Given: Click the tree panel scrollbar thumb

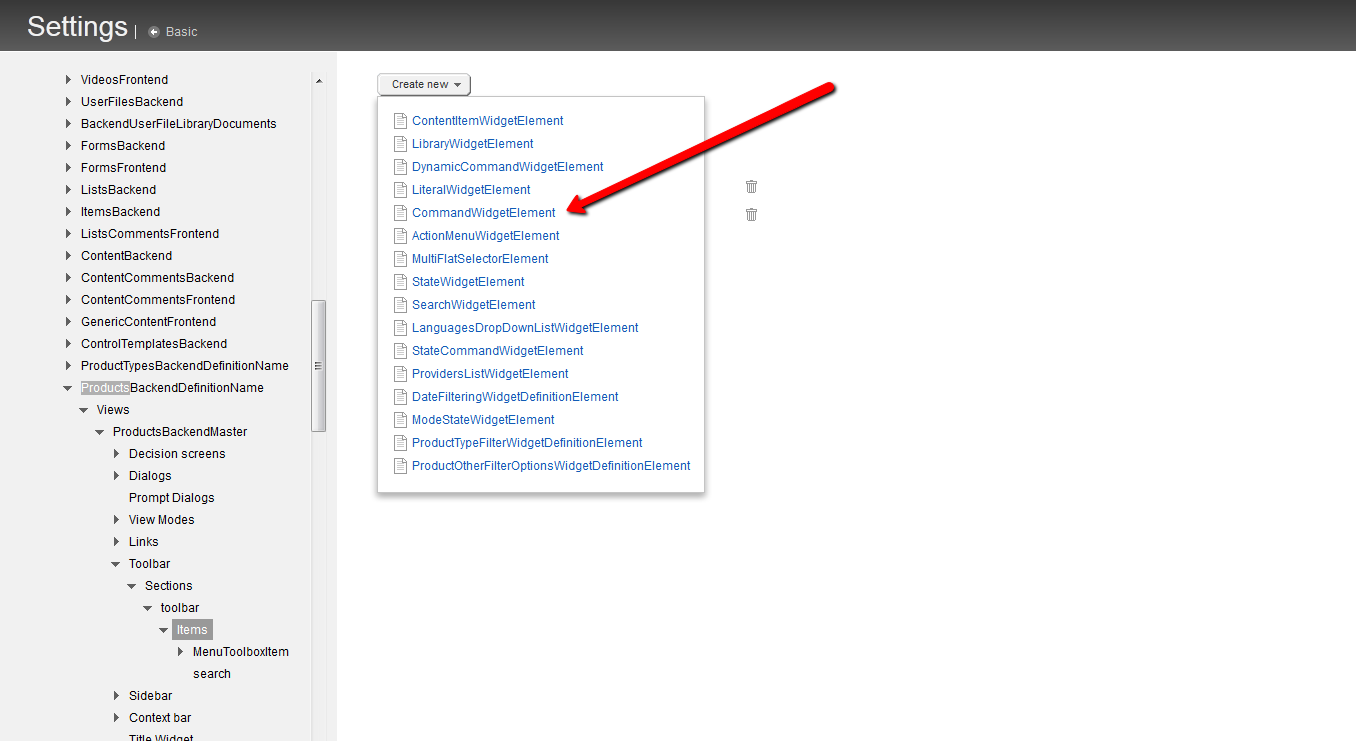Looking at the screenshot, I should click(319, 366).
